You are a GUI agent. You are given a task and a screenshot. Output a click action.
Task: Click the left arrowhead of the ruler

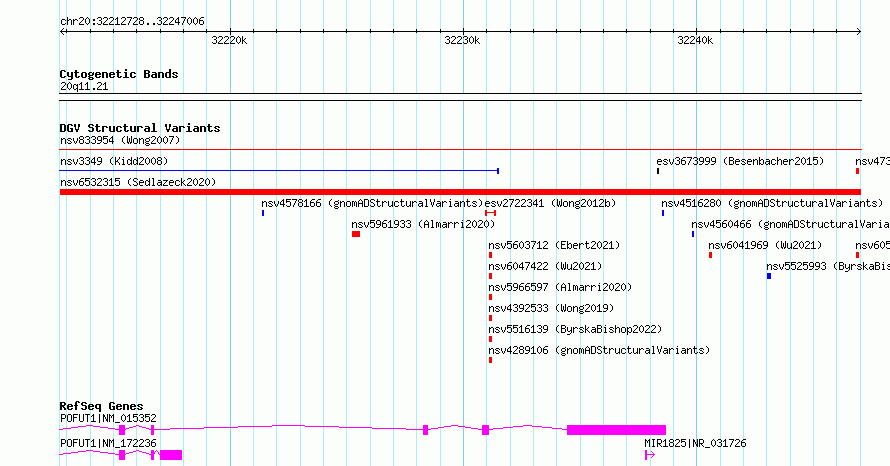62,32
